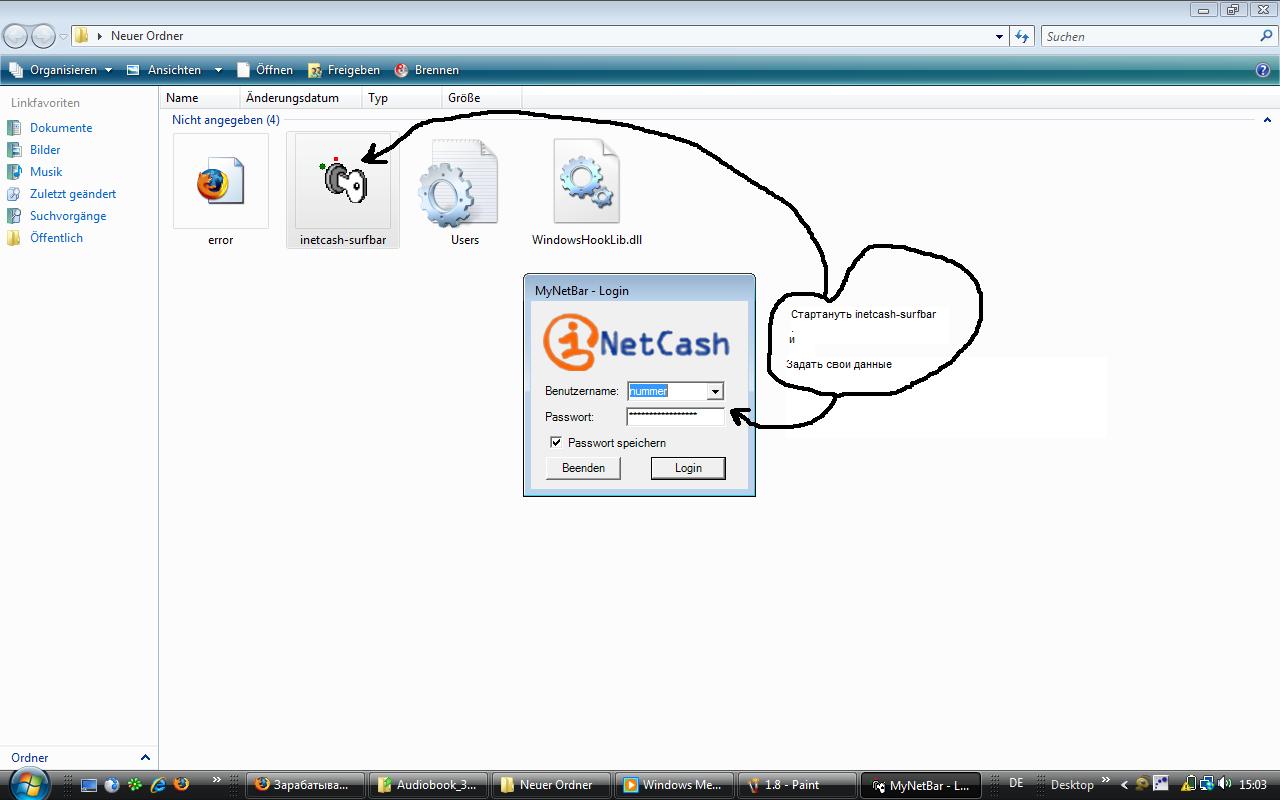Screen dimensions: 1280x800
Task: Switch to the 1.8 - Paint taskbar window
Action: coord(796,785)
